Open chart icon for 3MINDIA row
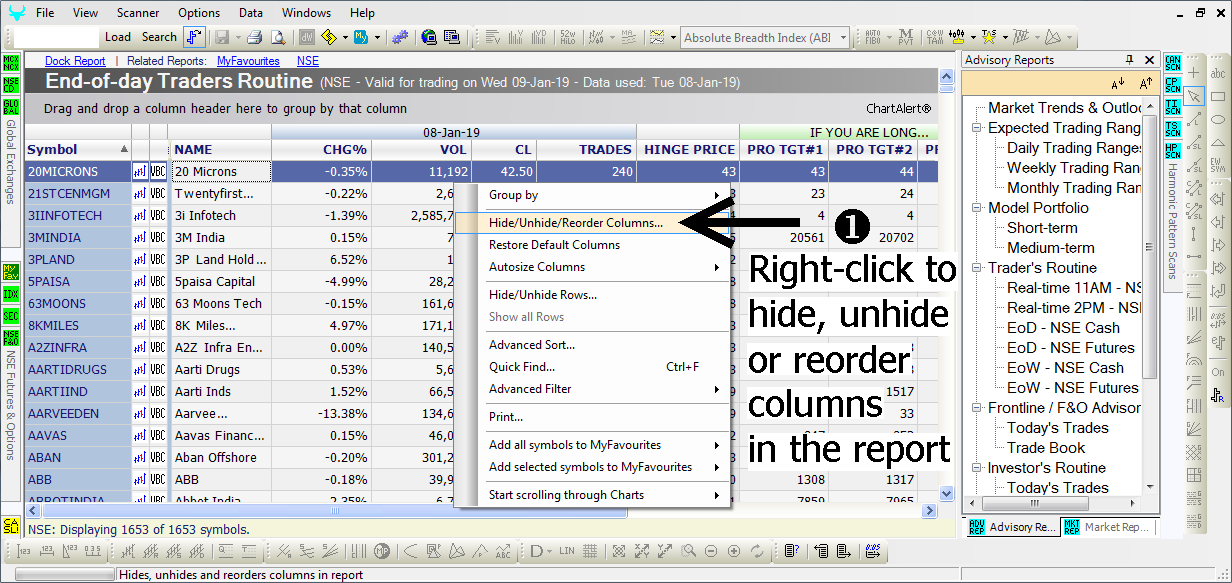 [140, 238]
